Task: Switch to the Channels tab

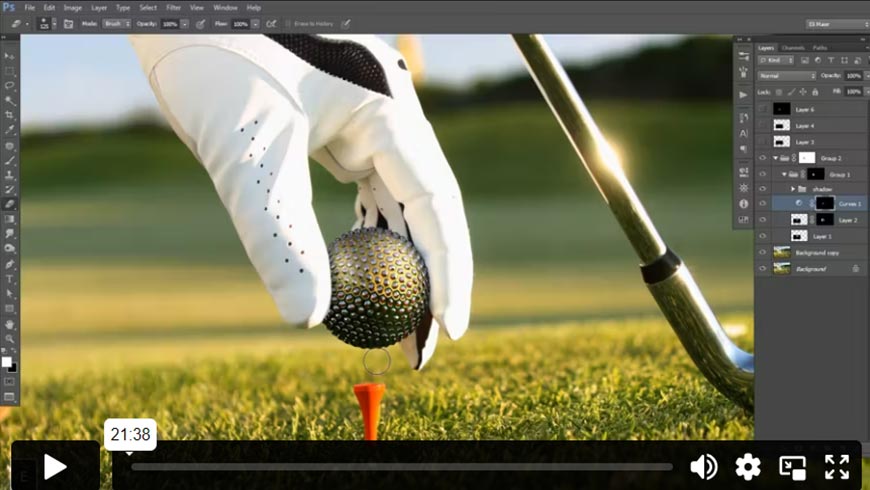Action: coord(792,47)
